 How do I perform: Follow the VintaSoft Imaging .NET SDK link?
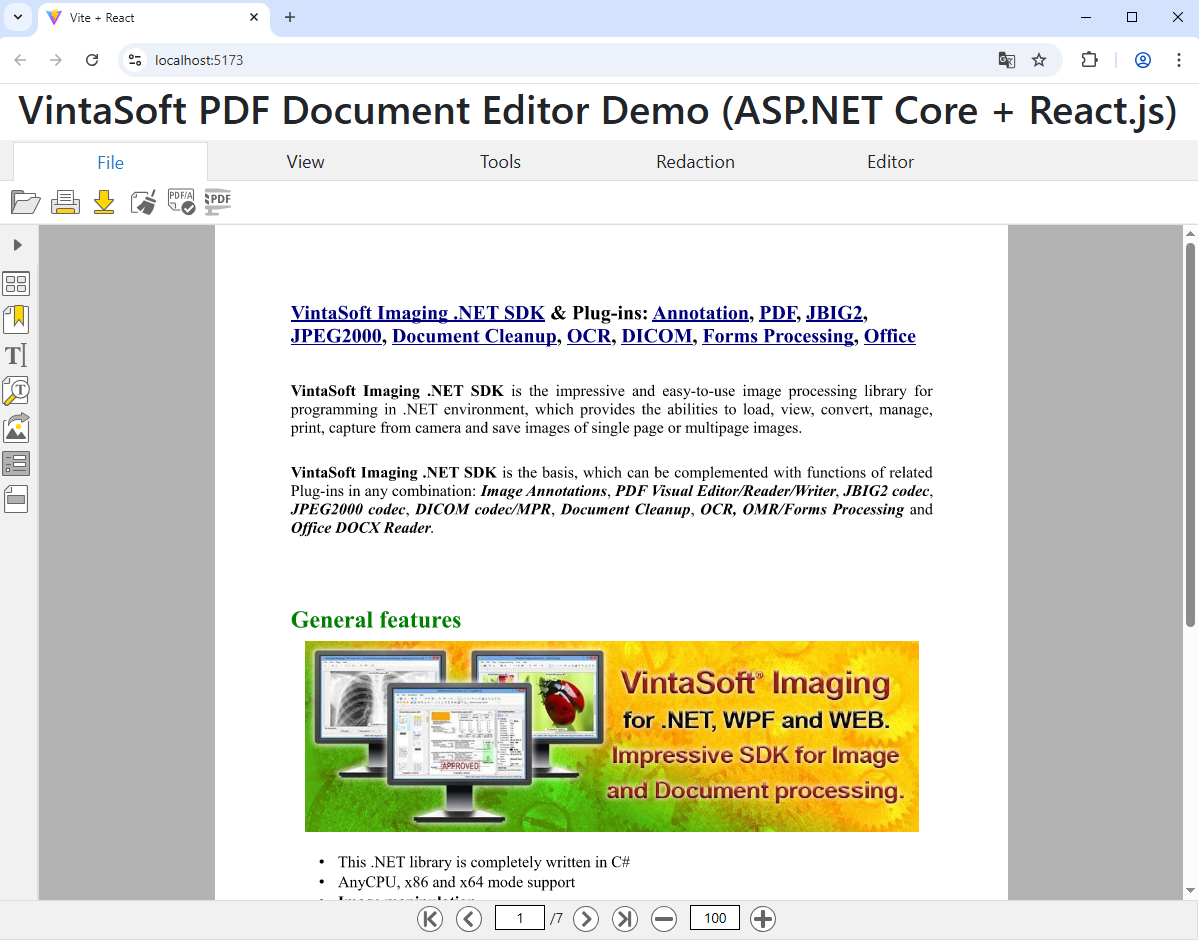418,313
